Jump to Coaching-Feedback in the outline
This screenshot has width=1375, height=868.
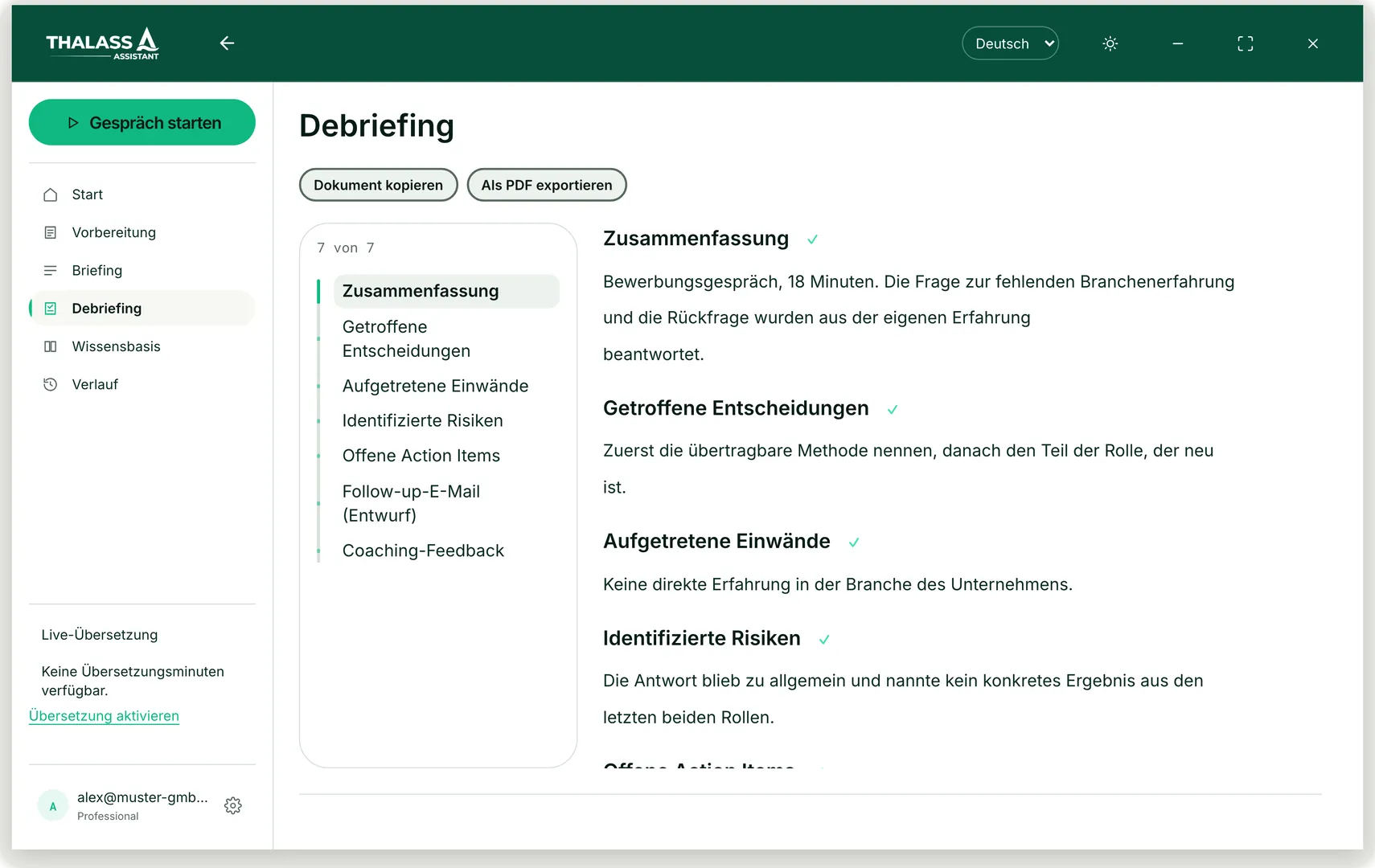pyautogui.click(x=446, y=551)
